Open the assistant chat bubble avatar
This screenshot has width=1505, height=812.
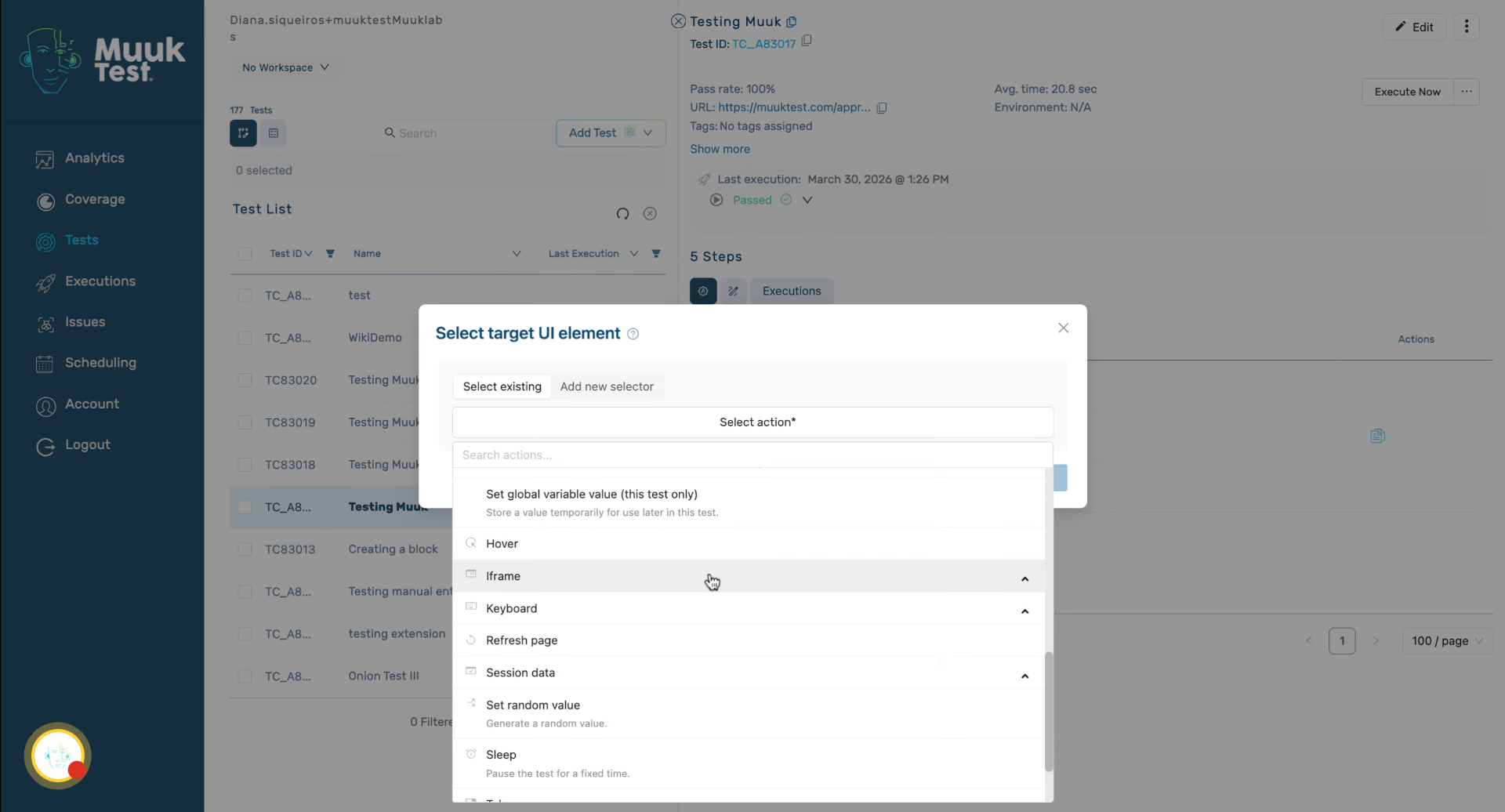tap(58, 756)
